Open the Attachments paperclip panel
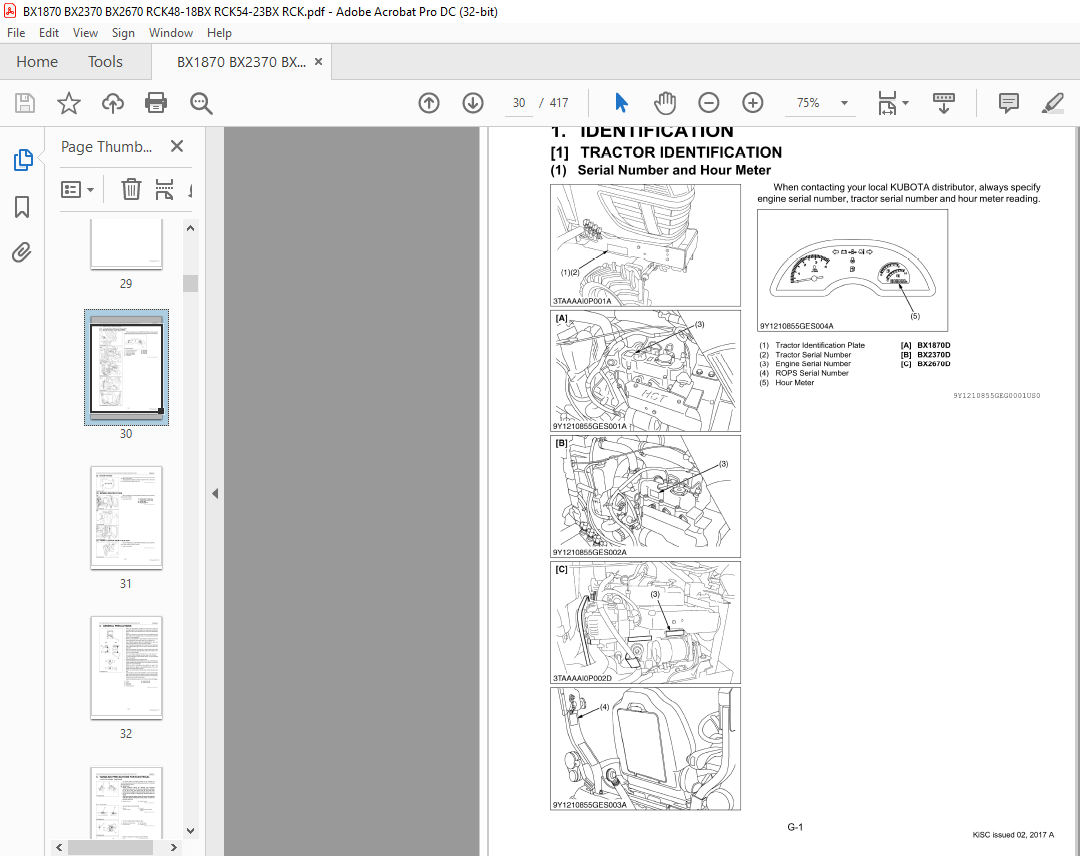 (x=21, y=253)
